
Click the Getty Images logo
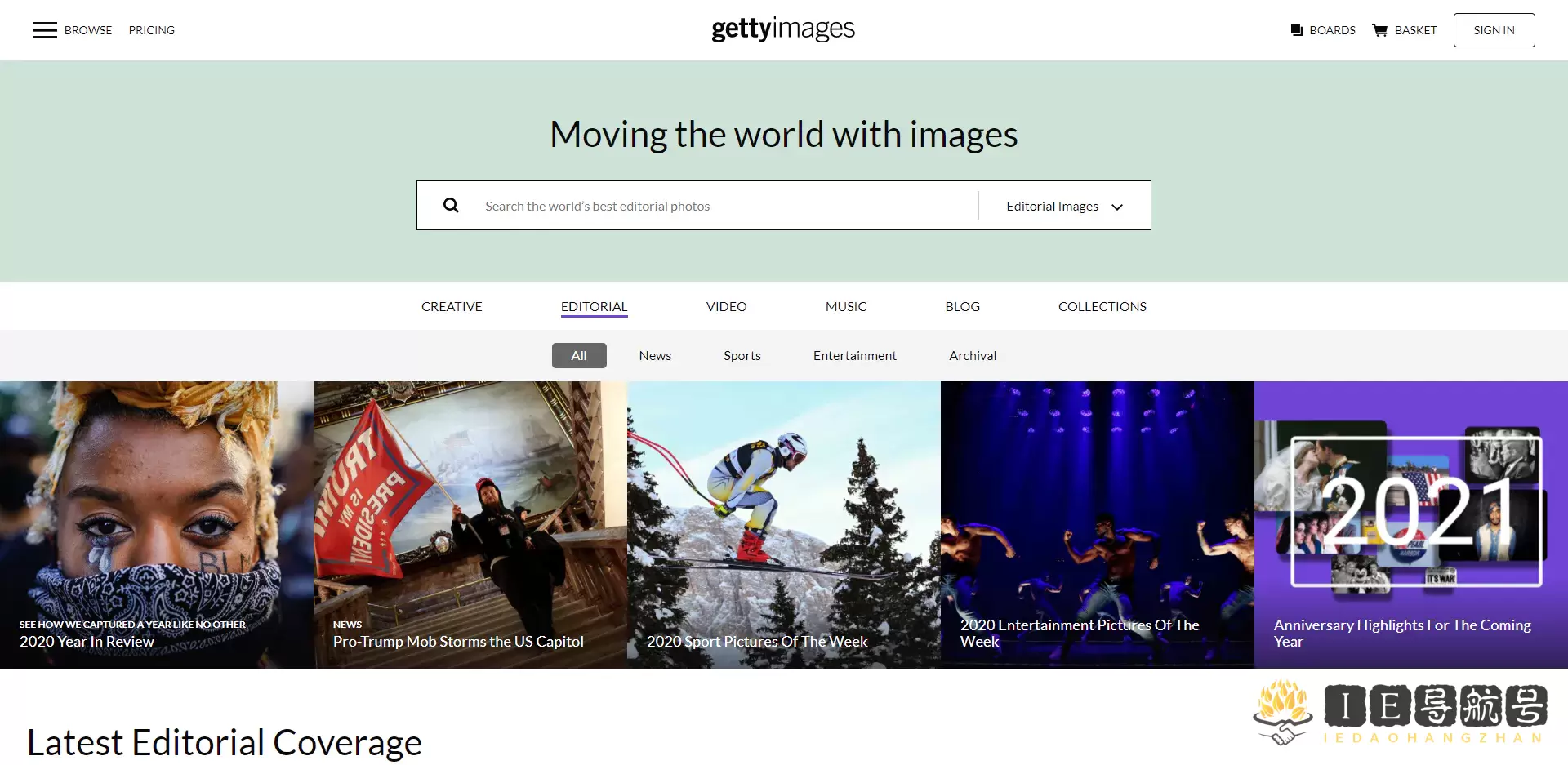[782, 29]
